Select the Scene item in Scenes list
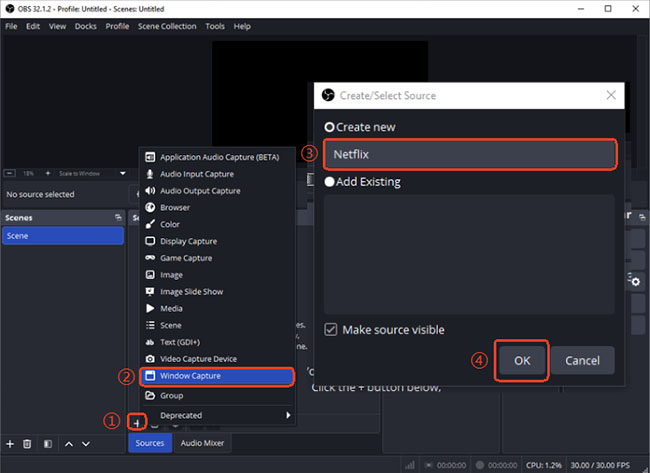The image size is (650, 473). pyautogui.click(x=63, y=235)
